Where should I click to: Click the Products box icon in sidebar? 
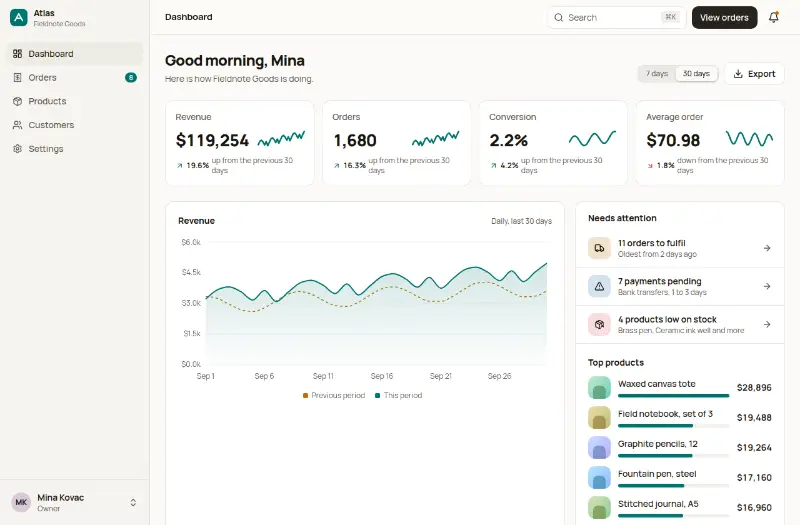17,101
